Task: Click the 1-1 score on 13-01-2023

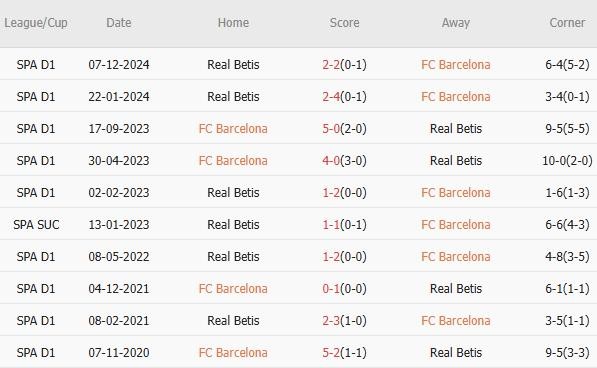Action: click(331, 225)
